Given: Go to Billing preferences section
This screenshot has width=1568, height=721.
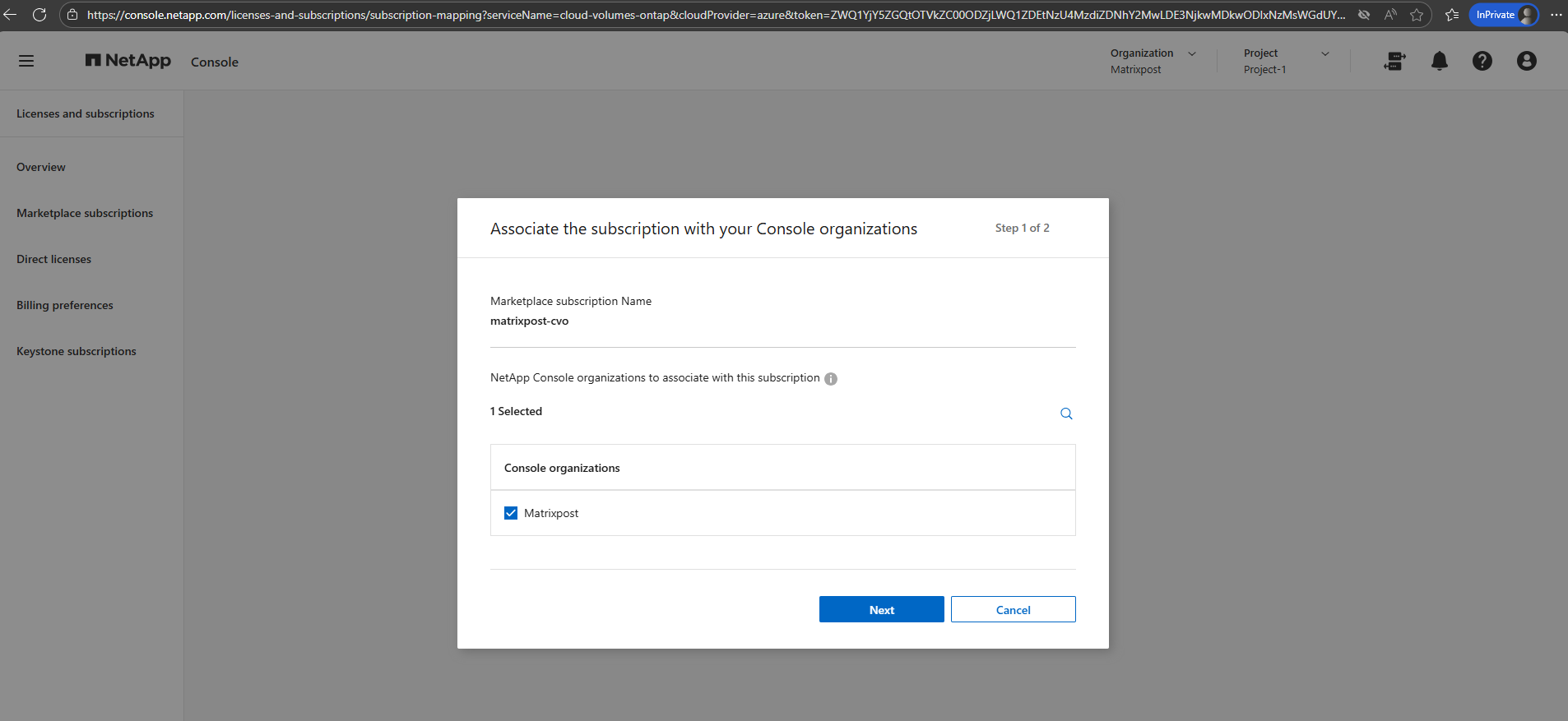Looking at the screenshot, I should (65, 305).
